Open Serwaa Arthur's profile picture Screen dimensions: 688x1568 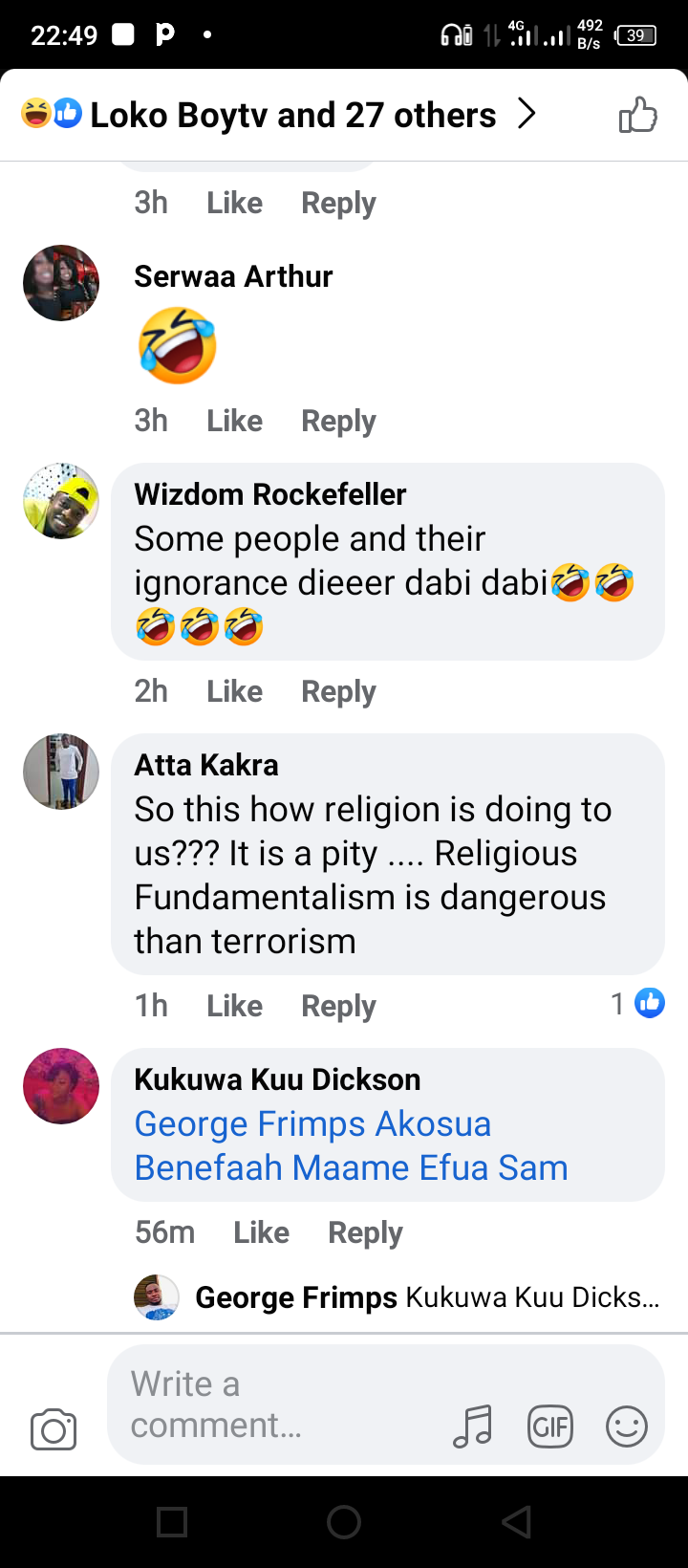tap(61, 283)
